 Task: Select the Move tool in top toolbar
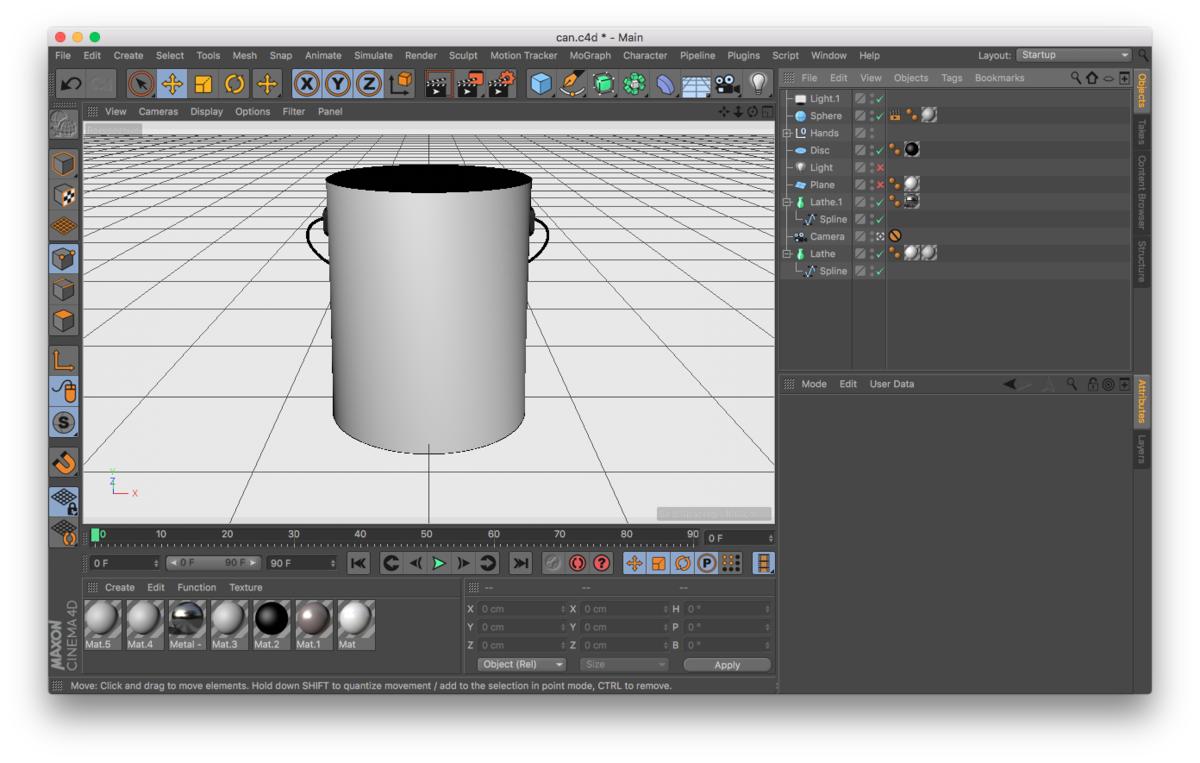[x=172, y=85]
